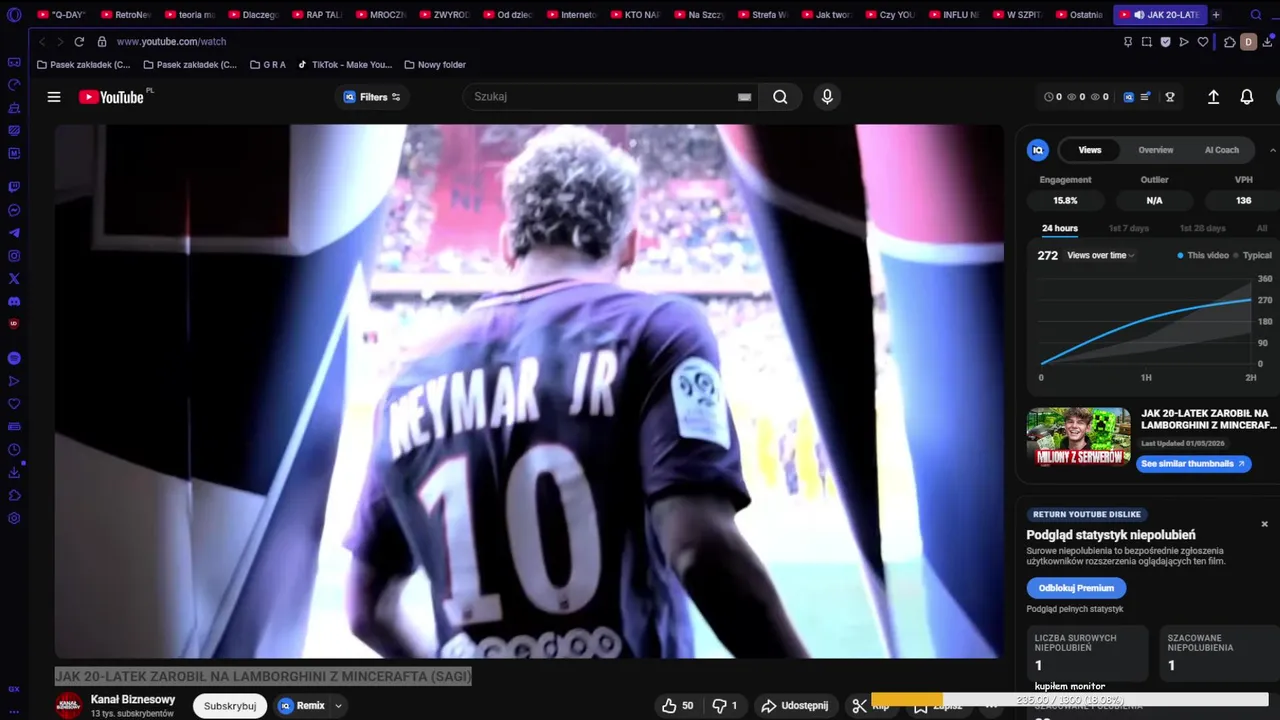Open the vidIQ Filters button
Screen dimensions: 1280x720
pyautogui.click(x=371, y=97)
